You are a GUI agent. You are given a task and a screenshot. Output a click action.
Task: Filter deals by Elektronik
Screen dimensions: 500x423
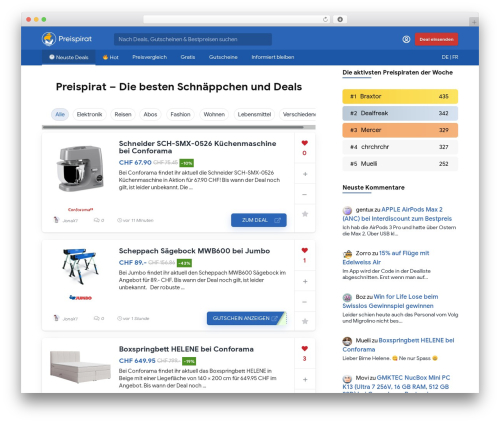pyautogui.click(x=89, y=114)
